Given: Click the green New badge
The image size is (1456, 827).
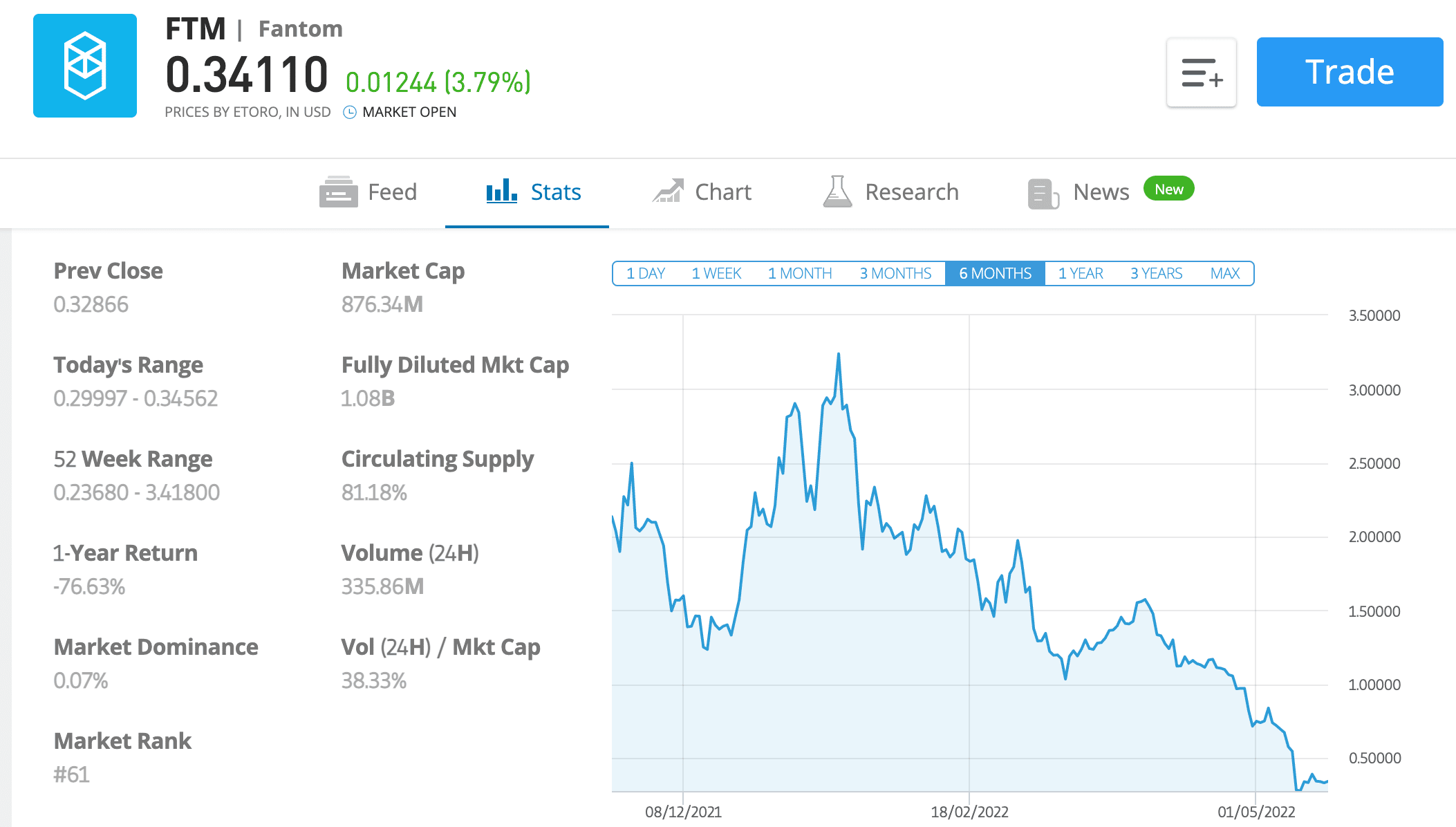Looking at the screenshot, I should [x=1168, y=189].
